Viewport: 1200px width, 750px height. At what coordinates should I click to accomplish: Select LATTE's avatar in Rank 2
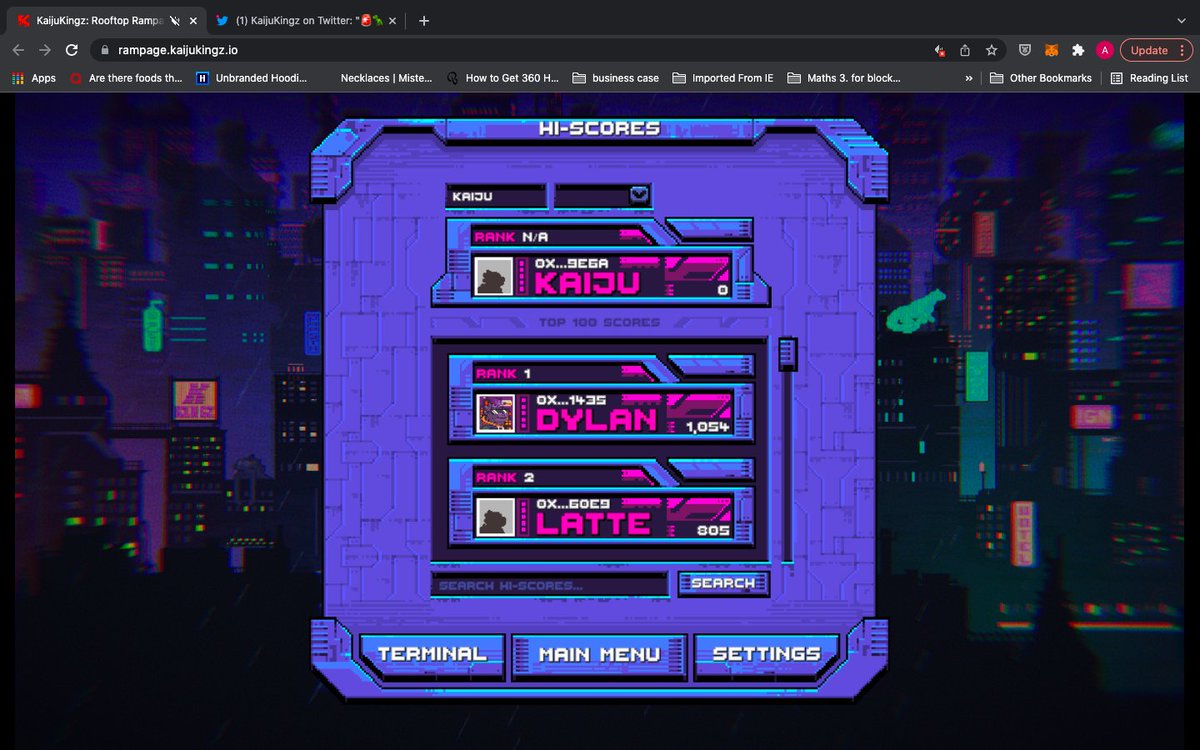coord(495,516)
